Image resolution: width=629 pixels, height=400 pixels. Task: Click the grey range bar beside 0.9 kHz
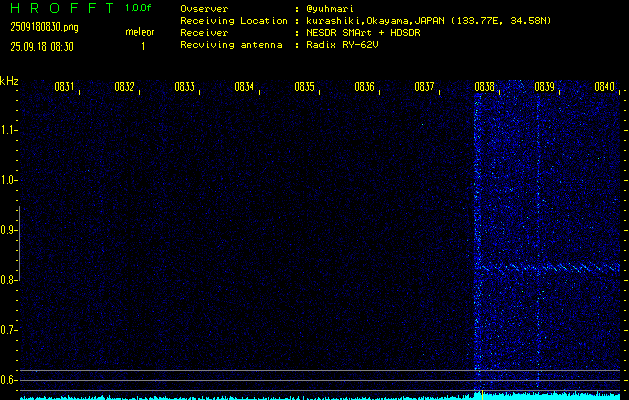click(19, 244)
